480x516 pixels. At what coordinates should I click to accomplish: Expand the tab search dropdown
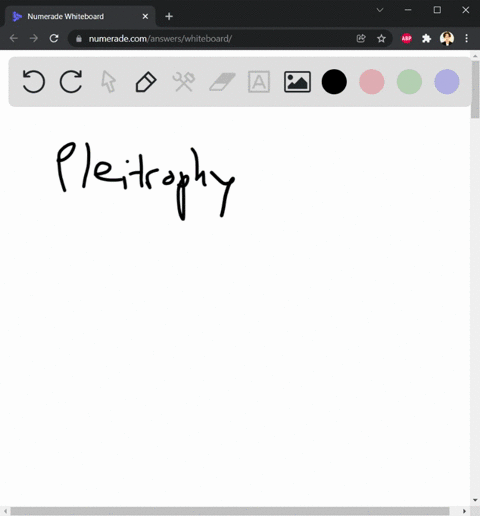pyautogui.click(x=380, y=10)
